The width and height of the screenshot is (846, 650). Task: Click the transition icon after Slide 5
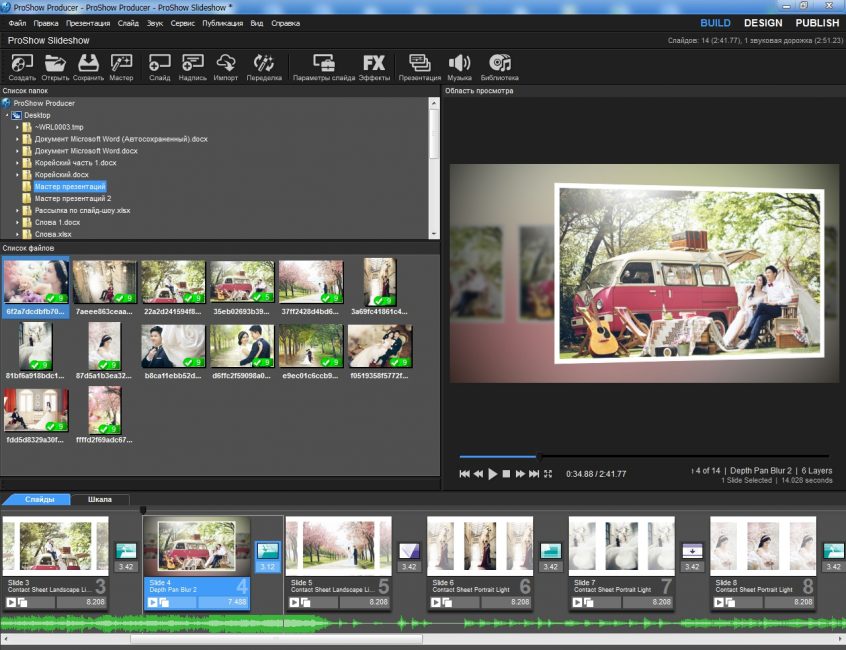[409, 551]
